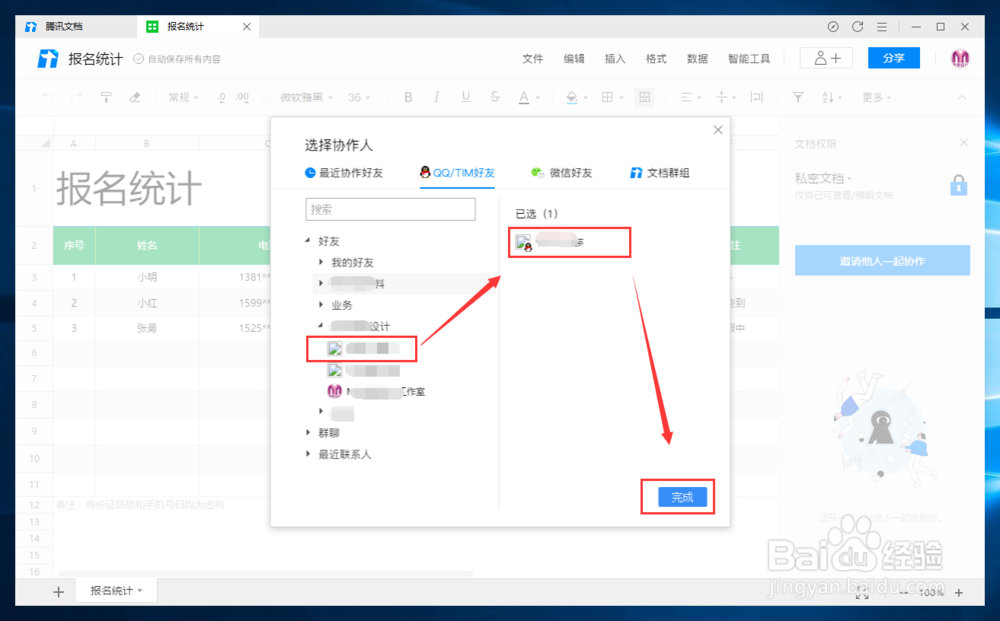Click the 分享 share button

tap(893, 58)
